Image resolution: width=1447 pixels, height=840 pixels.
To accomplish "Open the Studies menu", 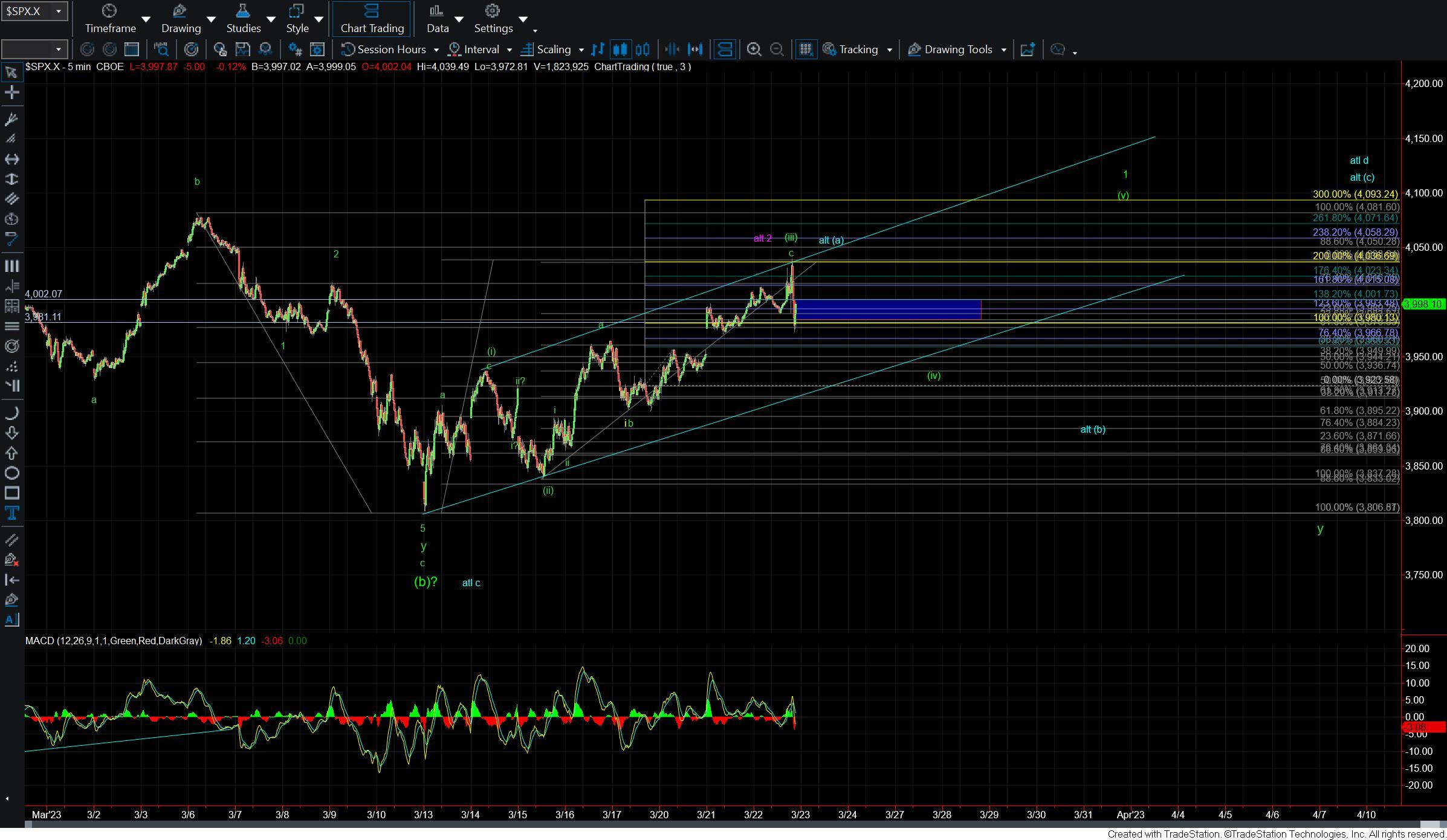I will [x=243, y=19].
